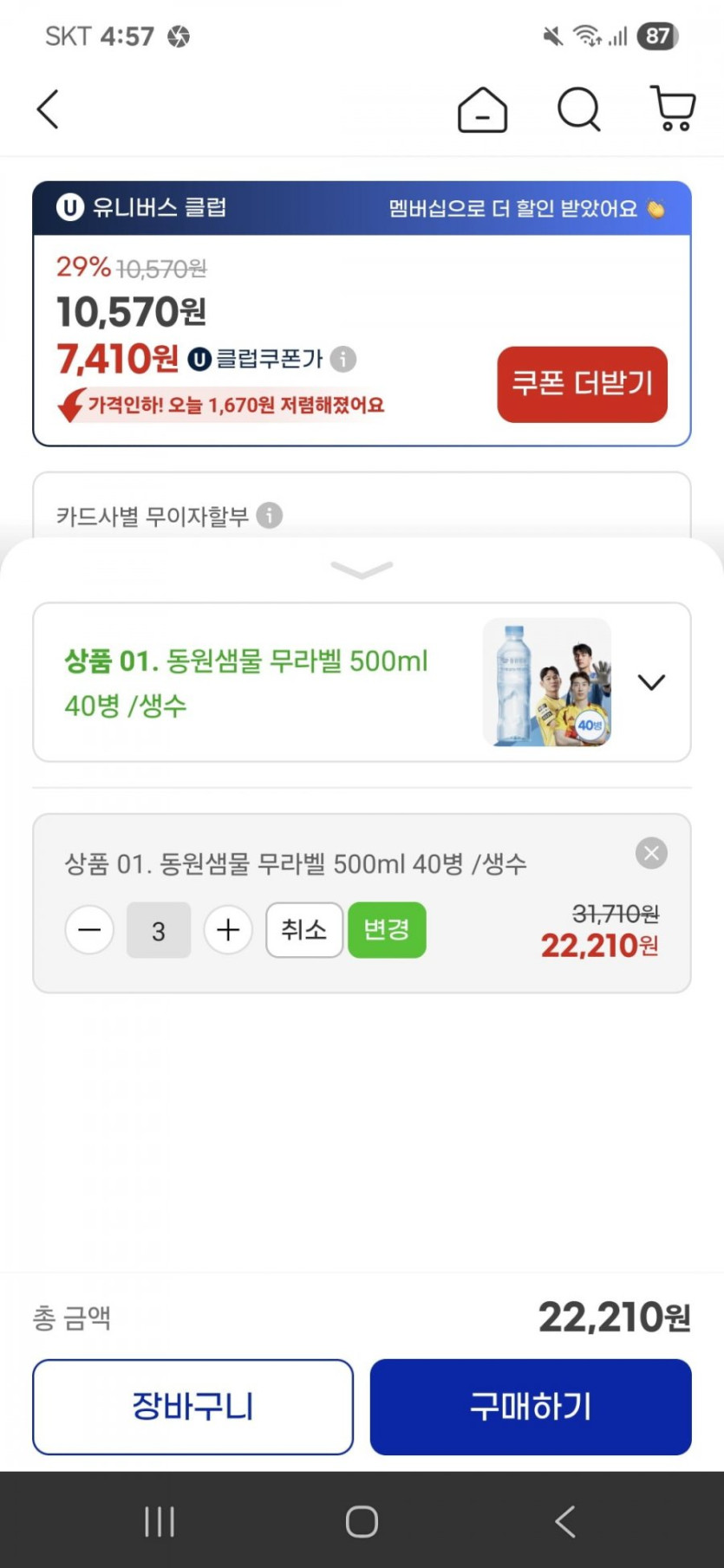
Task: Increase quantity with plus button
Action: point(228,930)
